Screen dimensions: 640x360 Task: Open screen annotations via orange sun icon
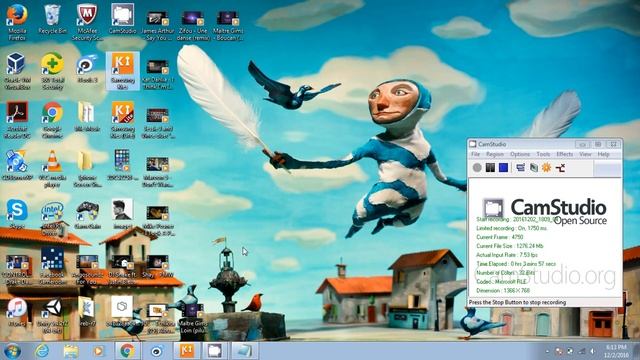tap(547, 167)
